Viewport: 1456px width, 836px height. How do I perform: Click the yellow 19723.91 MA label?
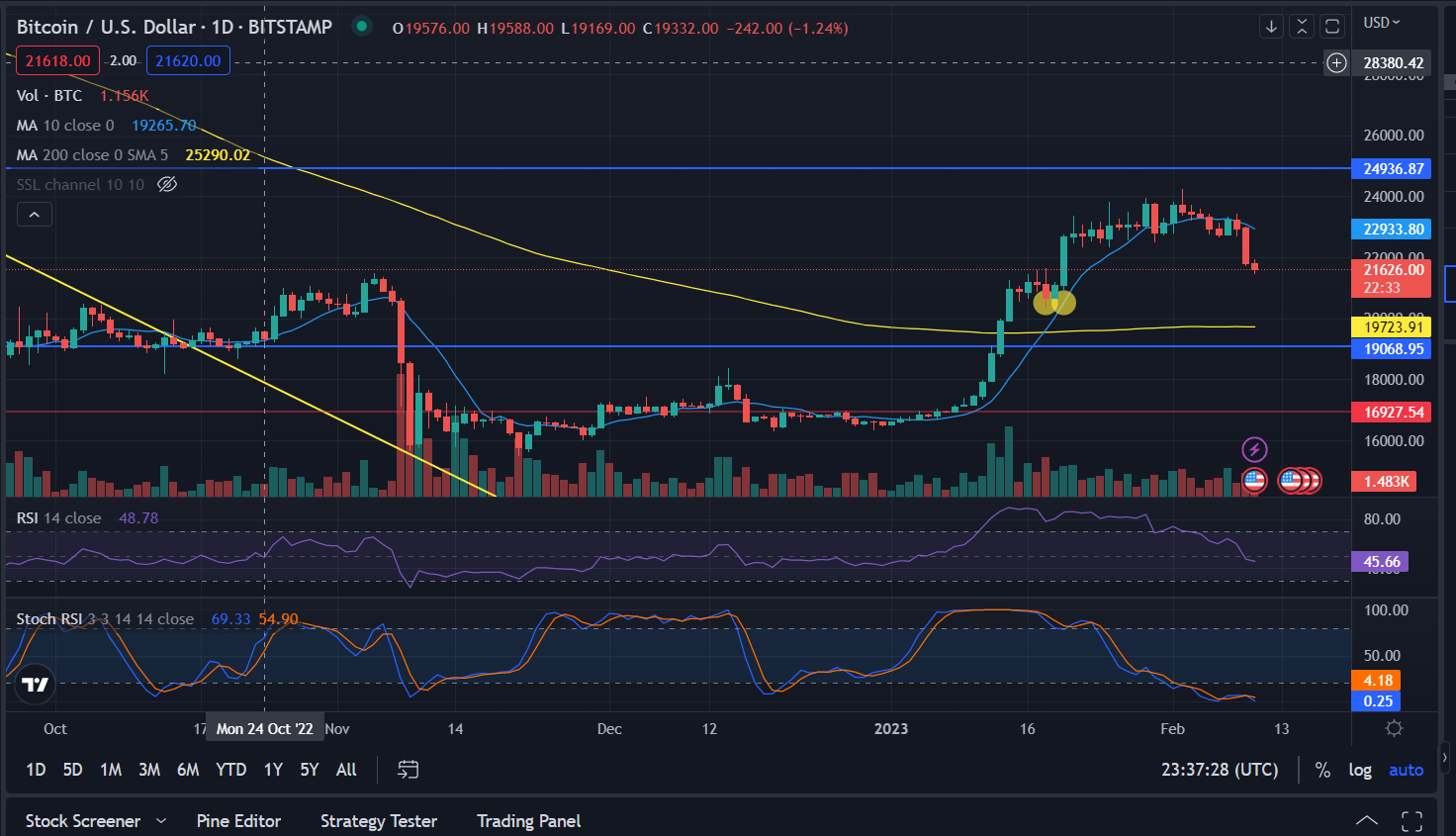click(1392, 327)
